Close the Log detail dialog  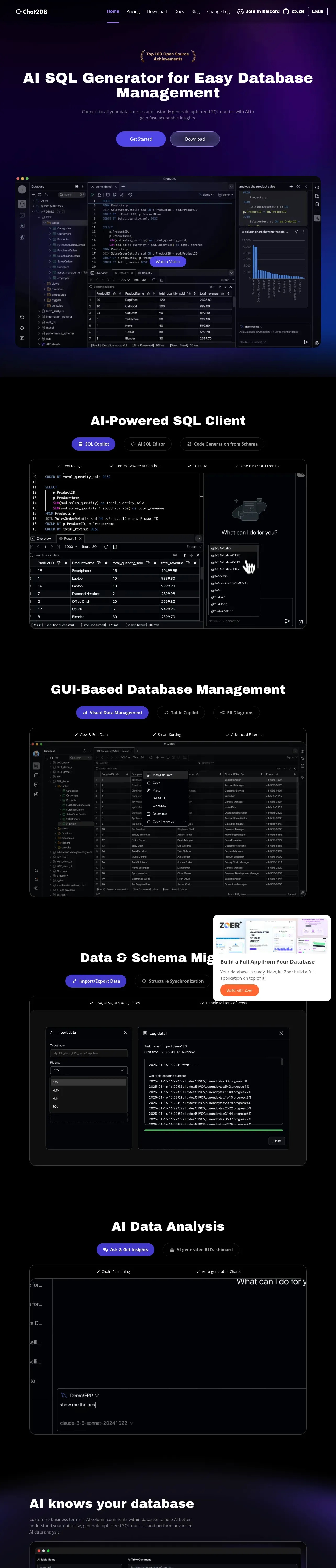pyautogui.click(x=281, y=1033)
